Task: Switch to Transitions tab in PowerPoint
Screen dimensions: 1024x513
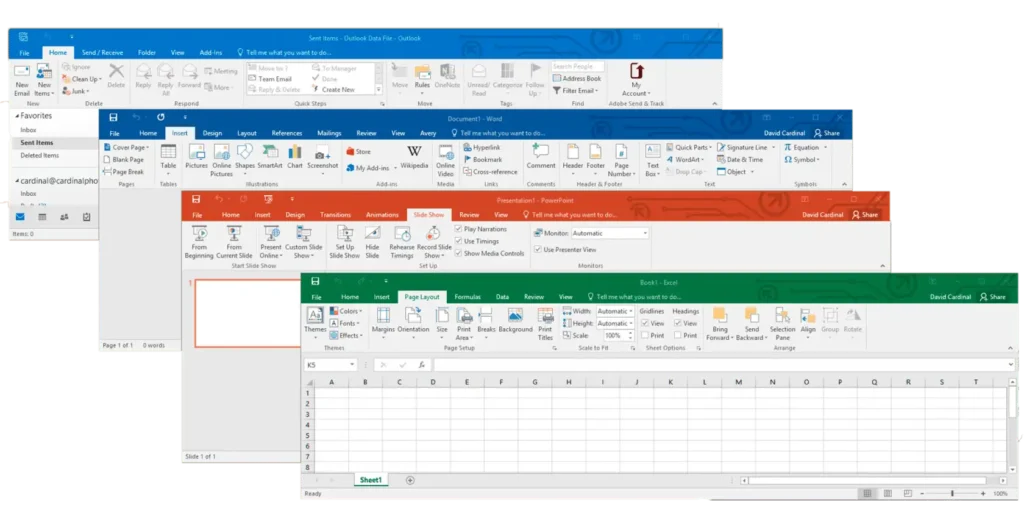Action: coord(335,215)
